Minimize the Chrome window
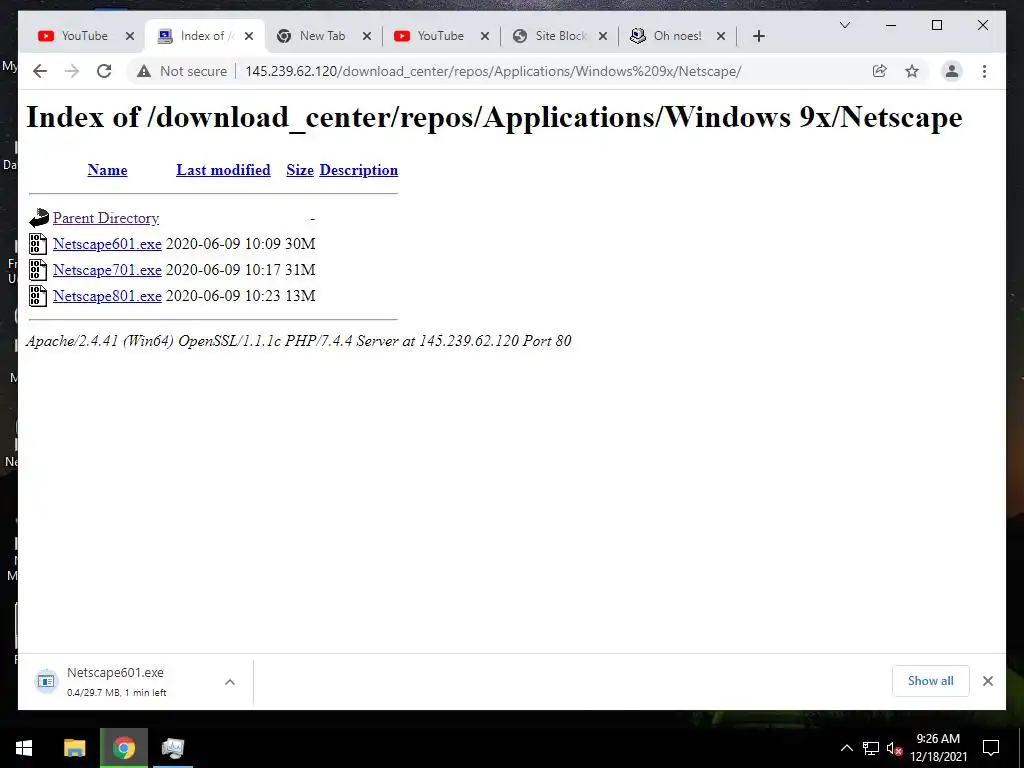 pos(891,25)
